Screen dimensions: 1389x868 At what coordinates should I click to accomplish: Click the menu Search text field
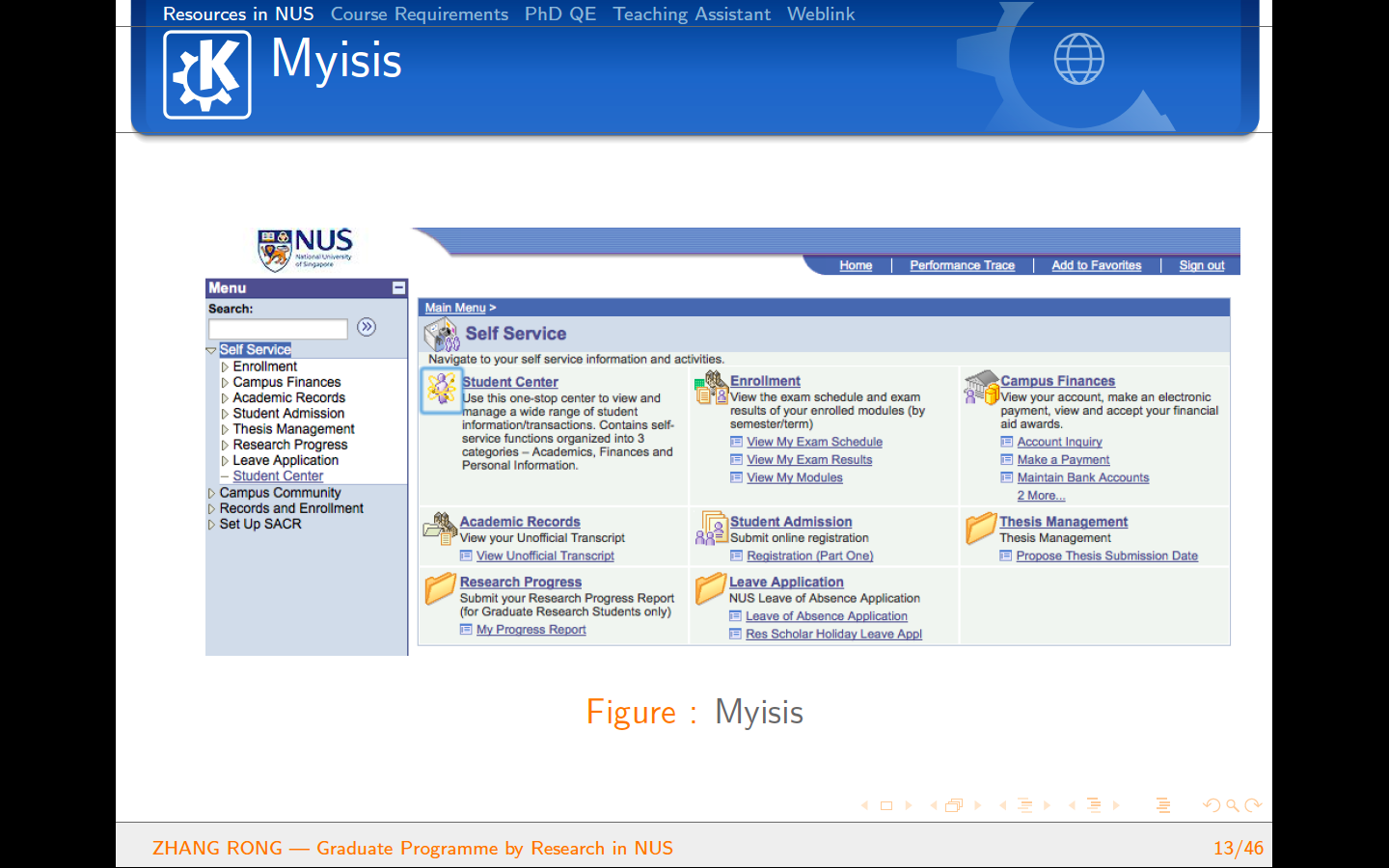click(x=278, y=329)
